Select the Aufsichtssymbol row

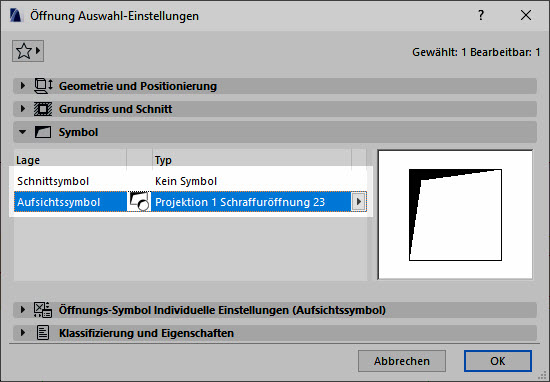[190, 202]
